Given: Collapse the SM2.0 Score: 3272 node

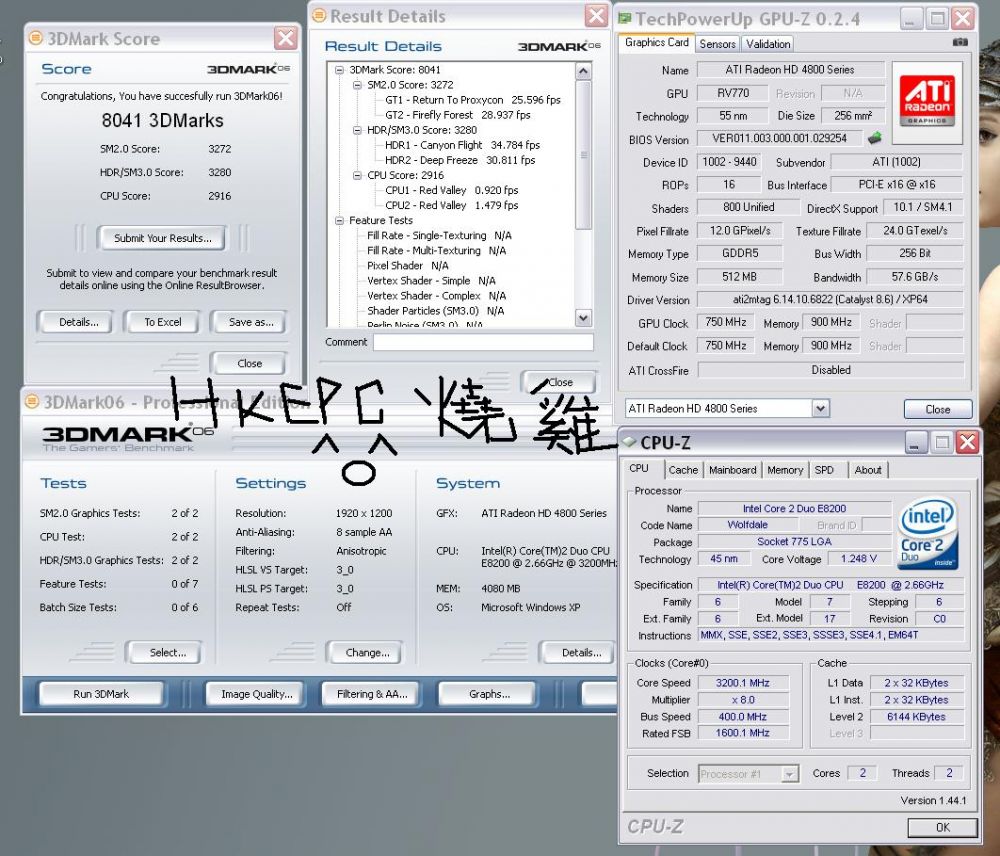Looking at the screenshot, I should coord(357,85).
